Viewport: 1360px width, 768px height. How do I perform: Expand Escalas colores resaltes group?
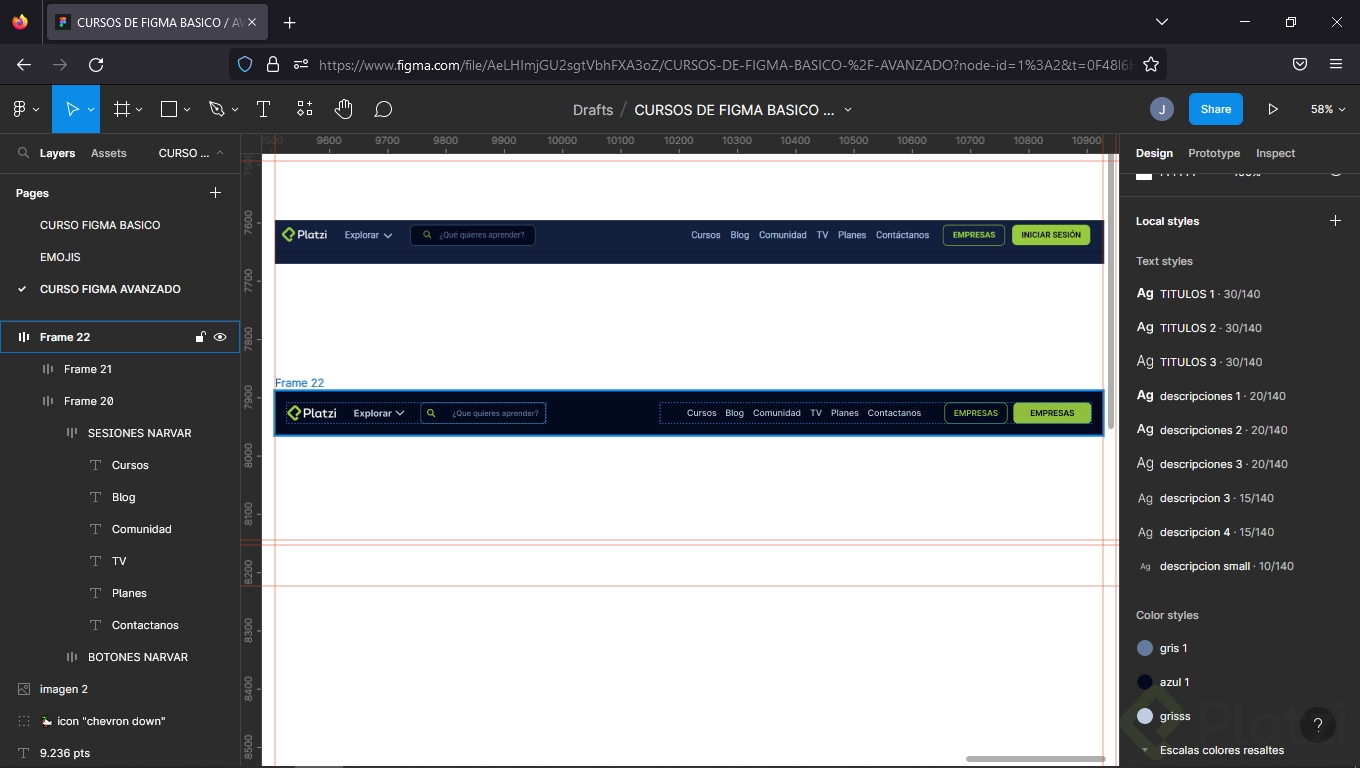(x=1145, y=750)
